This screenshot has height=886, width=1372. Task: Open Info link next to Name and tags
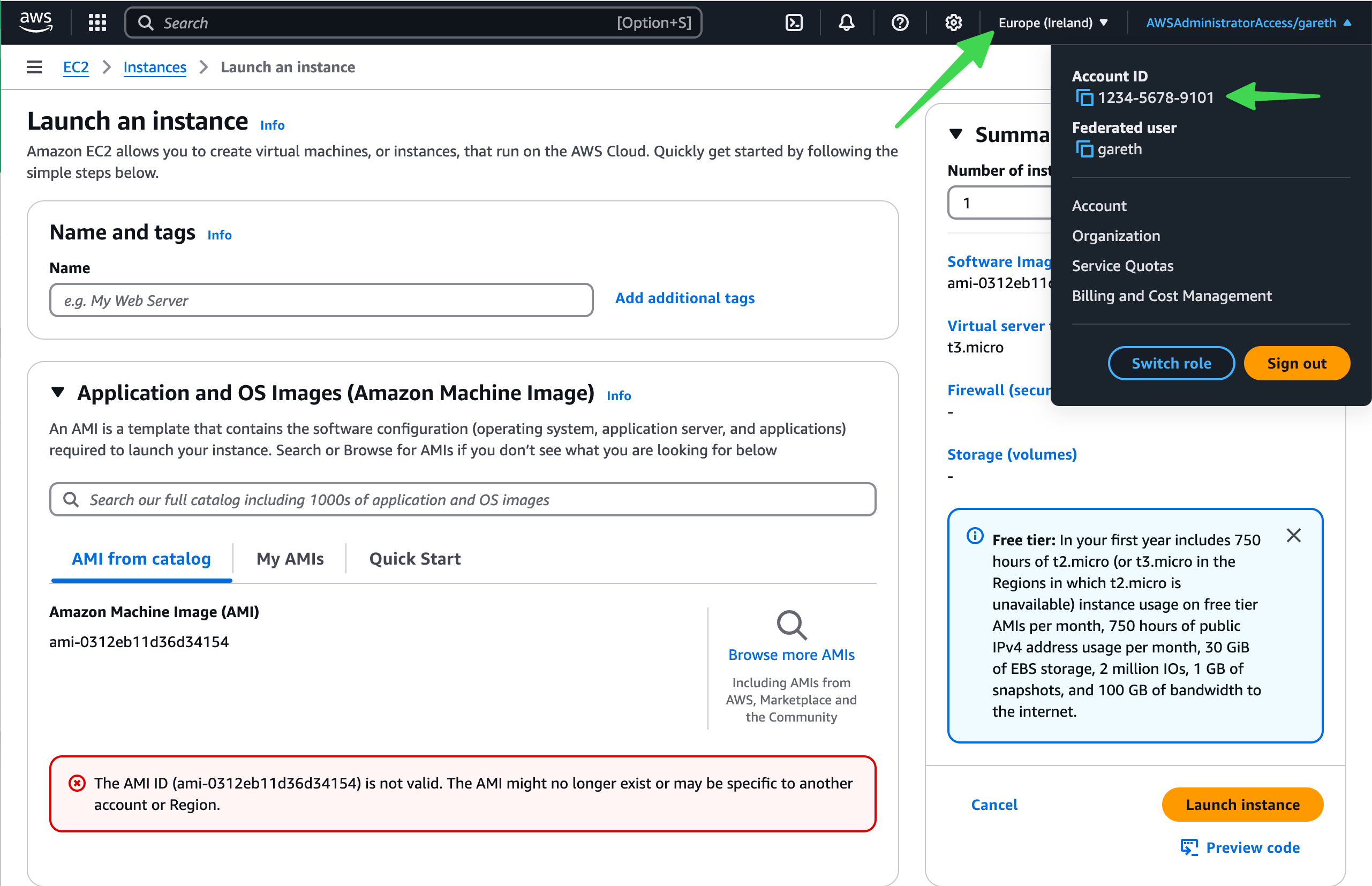pyautogui.click(x=220, y=235)
